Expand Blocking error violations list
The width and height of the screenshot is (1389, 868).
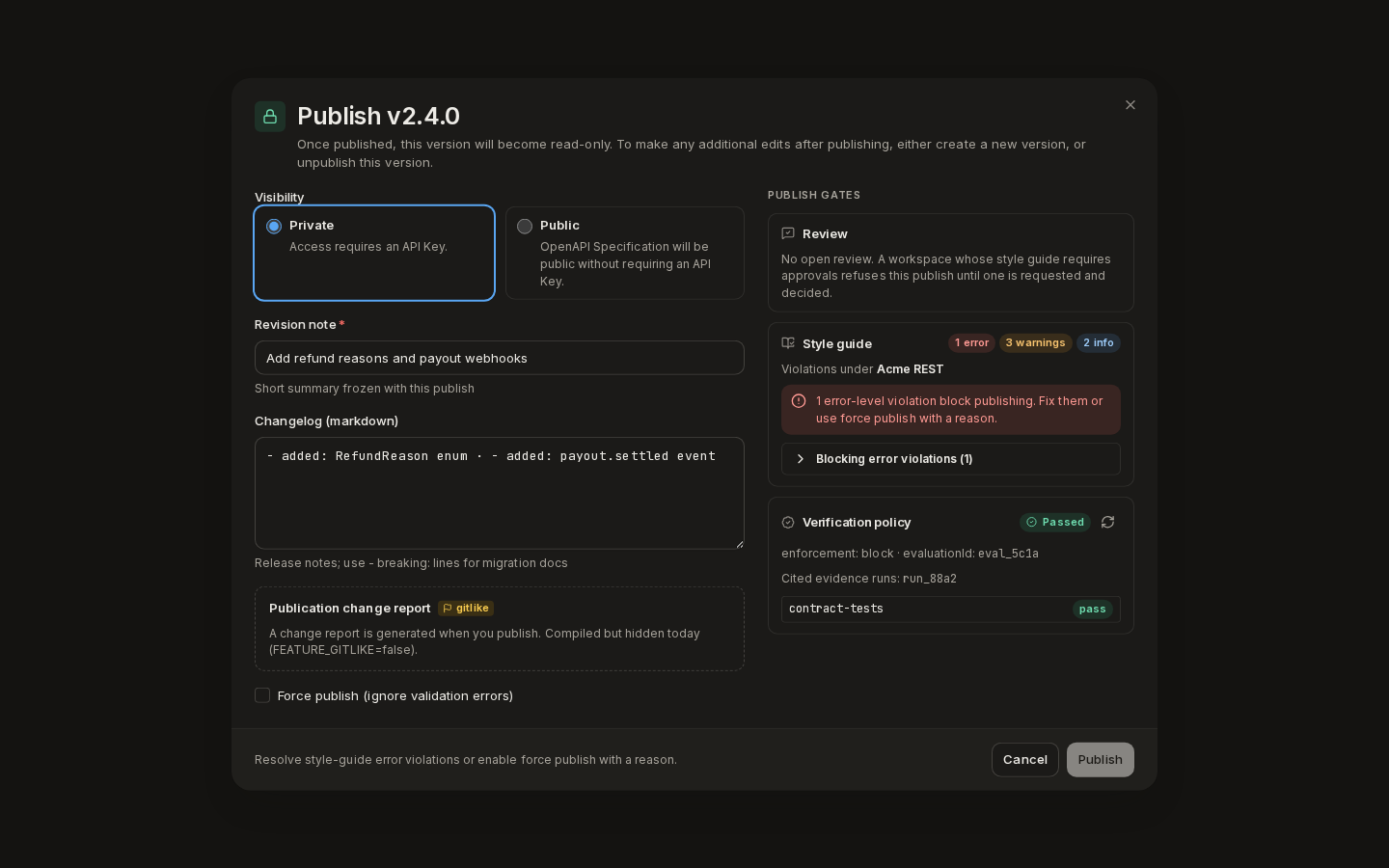[x=951, y=459]
